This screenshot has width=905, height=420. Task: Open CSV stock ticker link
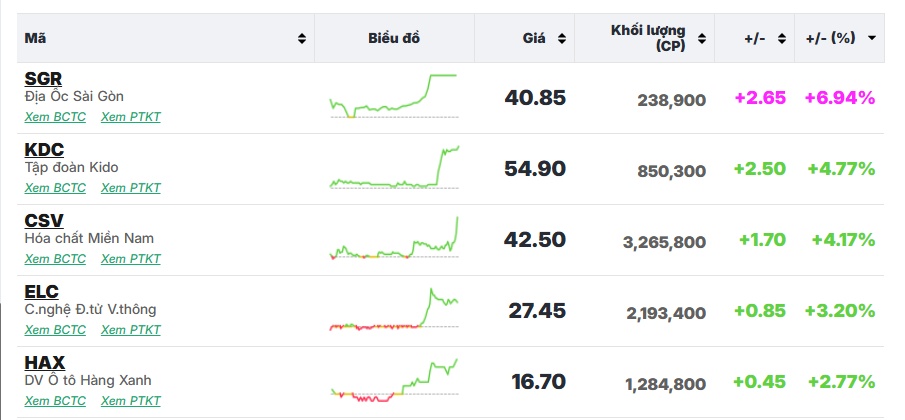click(x=44, y=221)
